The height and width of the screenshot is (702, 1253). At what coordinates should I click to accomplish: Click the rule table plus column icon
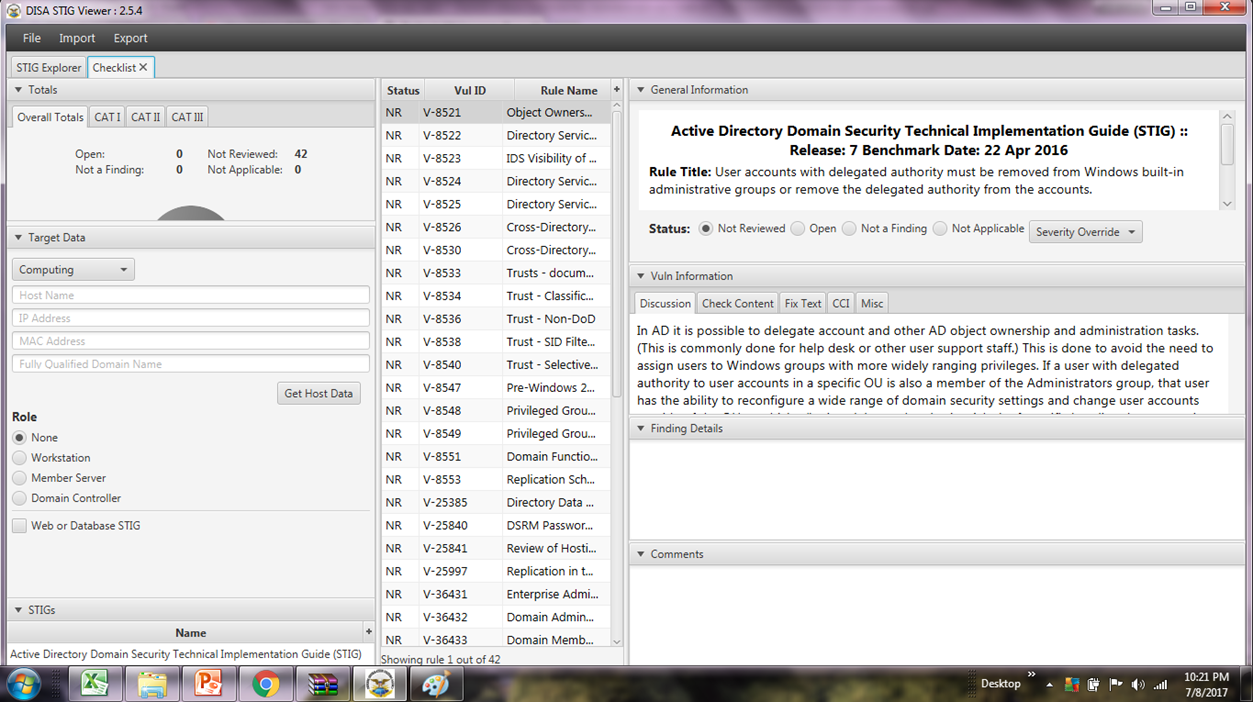click(617, 90)
